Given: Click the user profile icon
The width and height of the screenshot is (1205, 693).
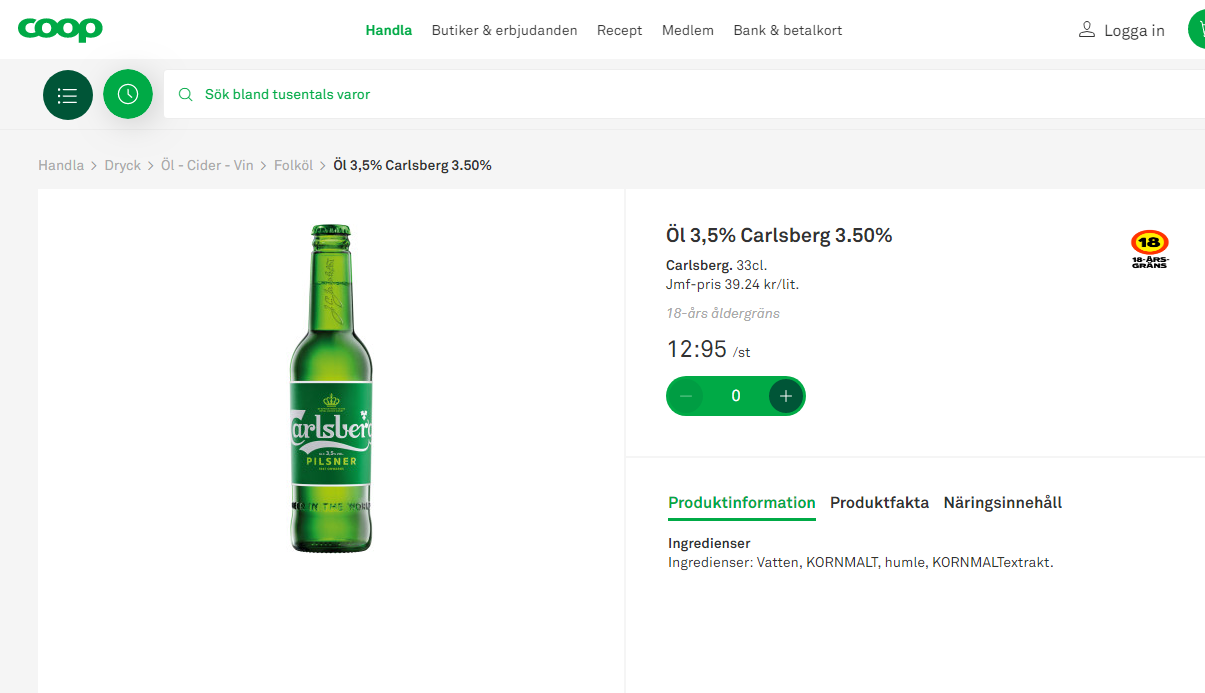Looking at the screenshot, I should [x=1087, y=30].
